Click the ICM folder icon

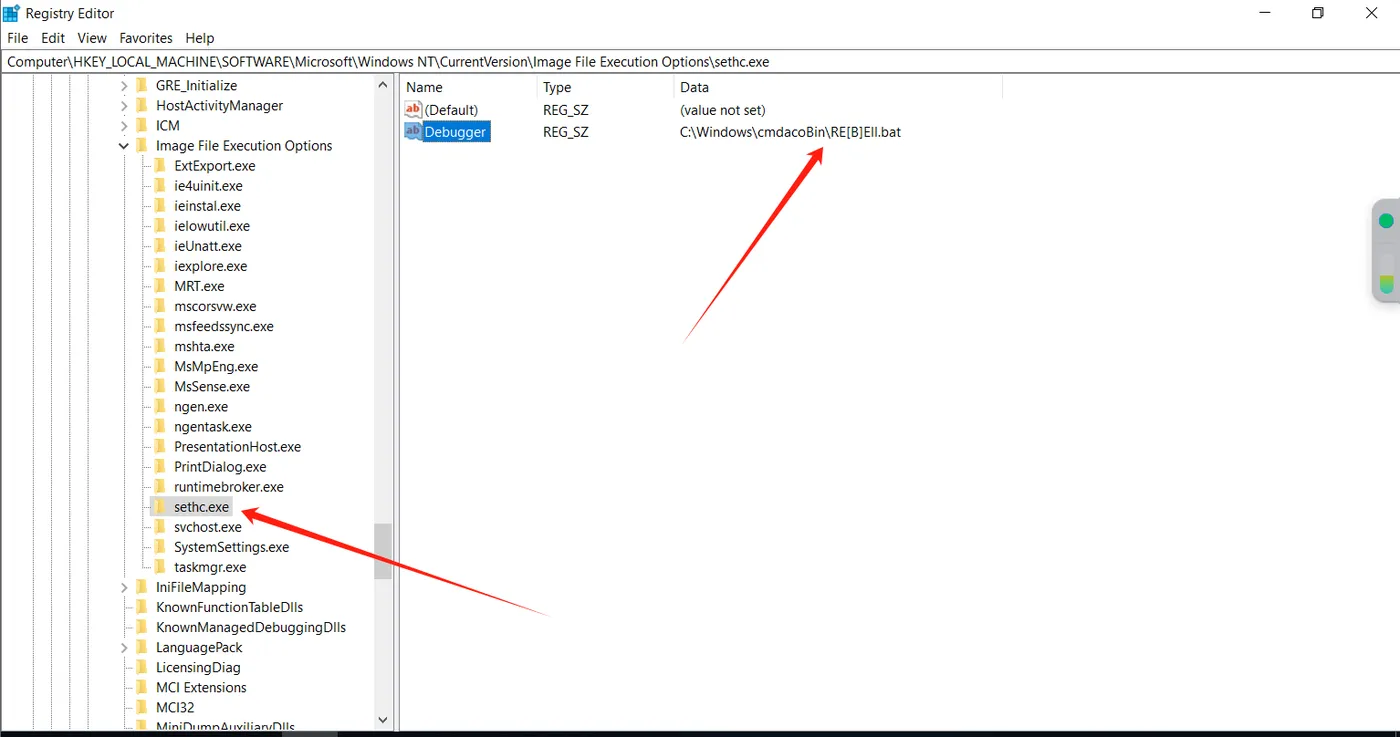point(142,125)
